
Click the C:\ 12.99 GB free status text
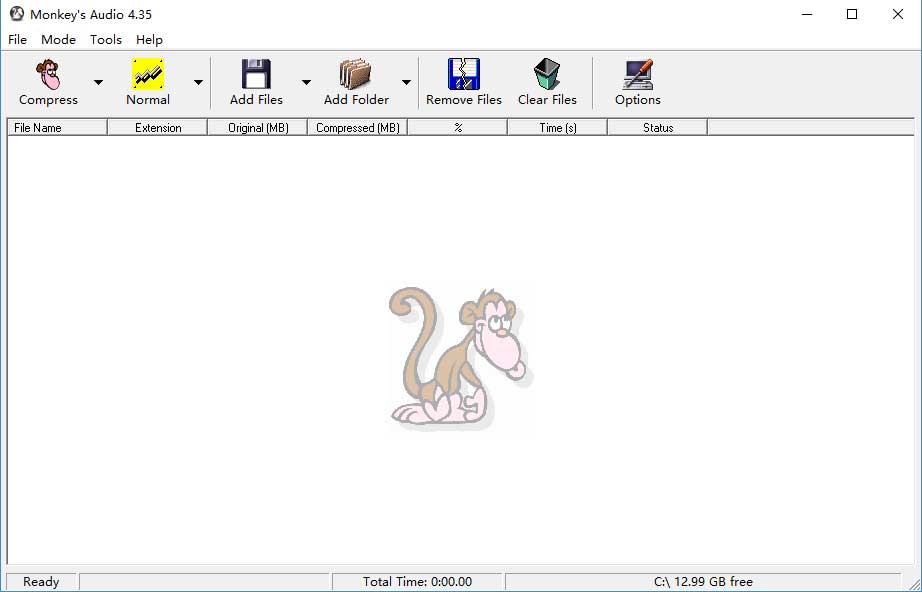coord(703,581)
